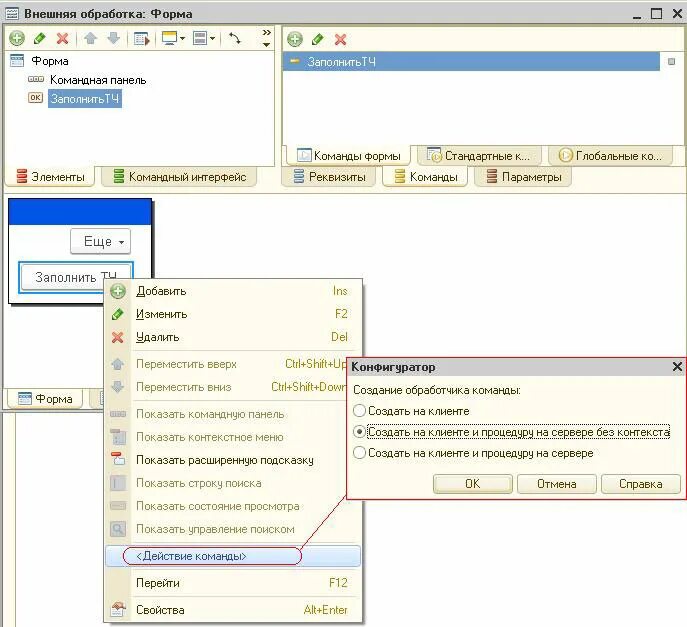Choose Изменить from the context menu
Screen dimensions: 687x627
point(234,314)
